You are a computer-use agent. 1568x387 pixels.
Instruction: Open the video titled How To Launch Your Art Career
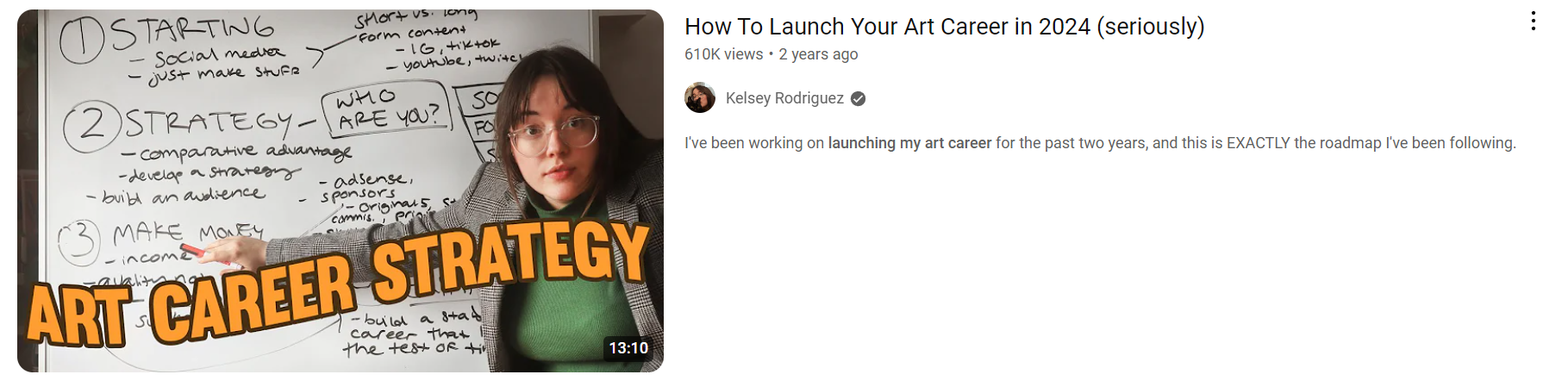944,27
